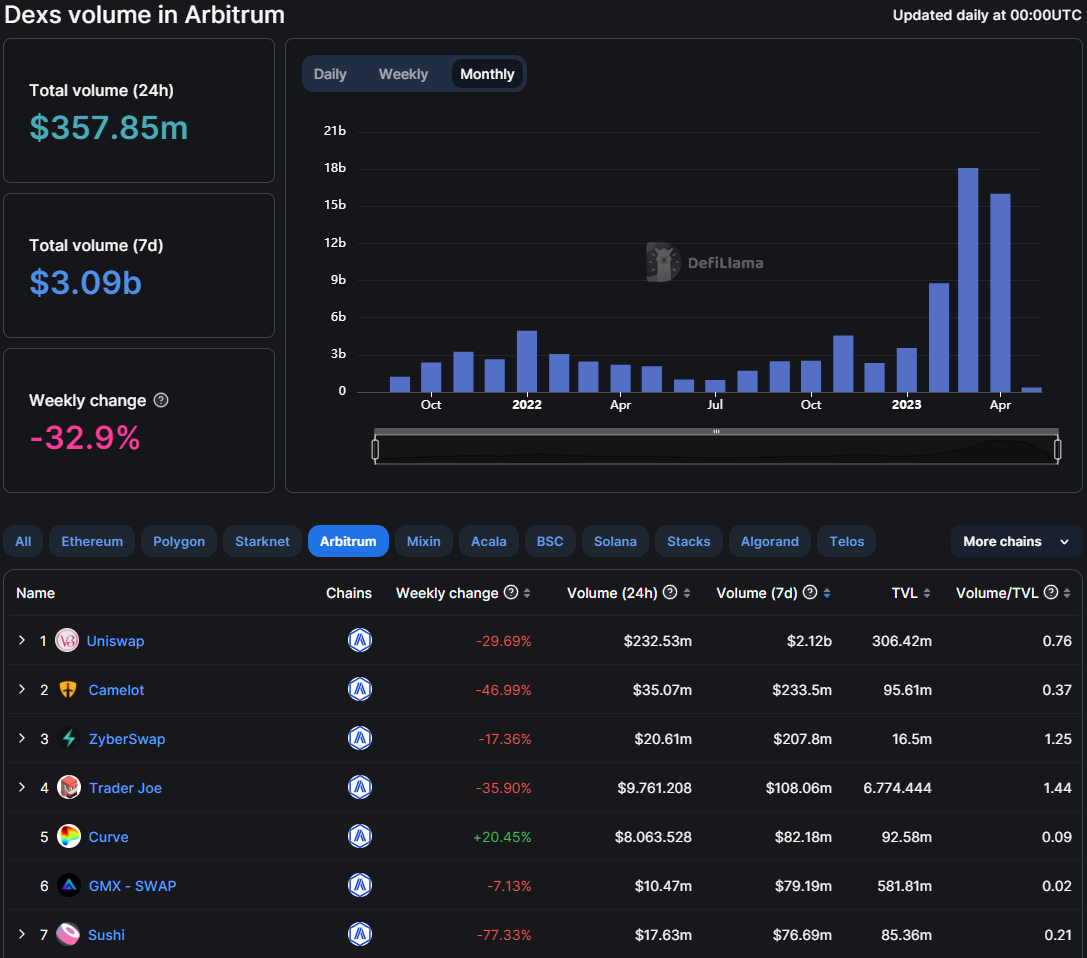Select the All chains tab
The height and width of the screenshot is (958, 1087).
coord(24,541)
